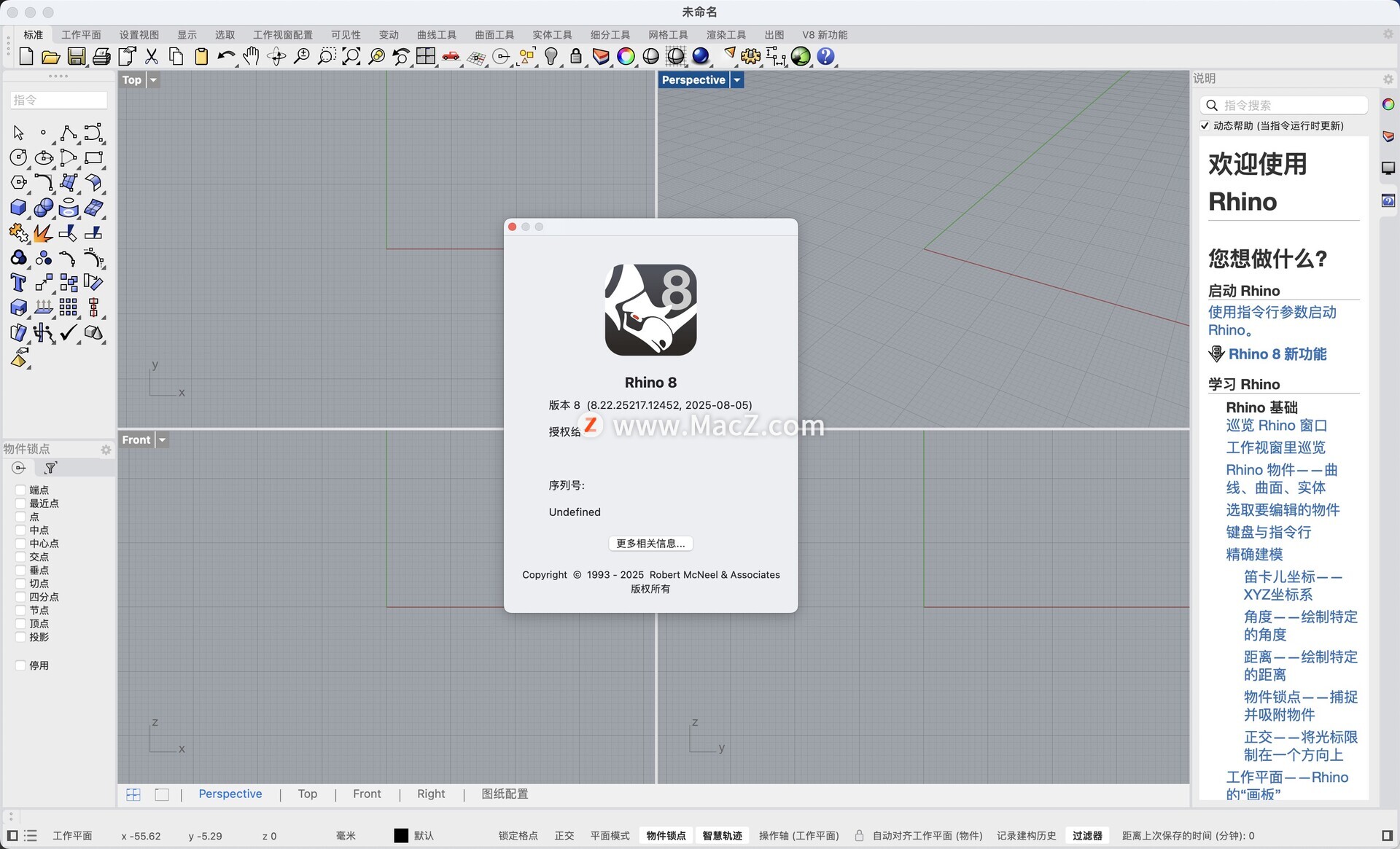The width and height of the screenshot is (1400, 849).
Task: Open the 物件锁点 panel gear menu
Action: pos(106,450)
